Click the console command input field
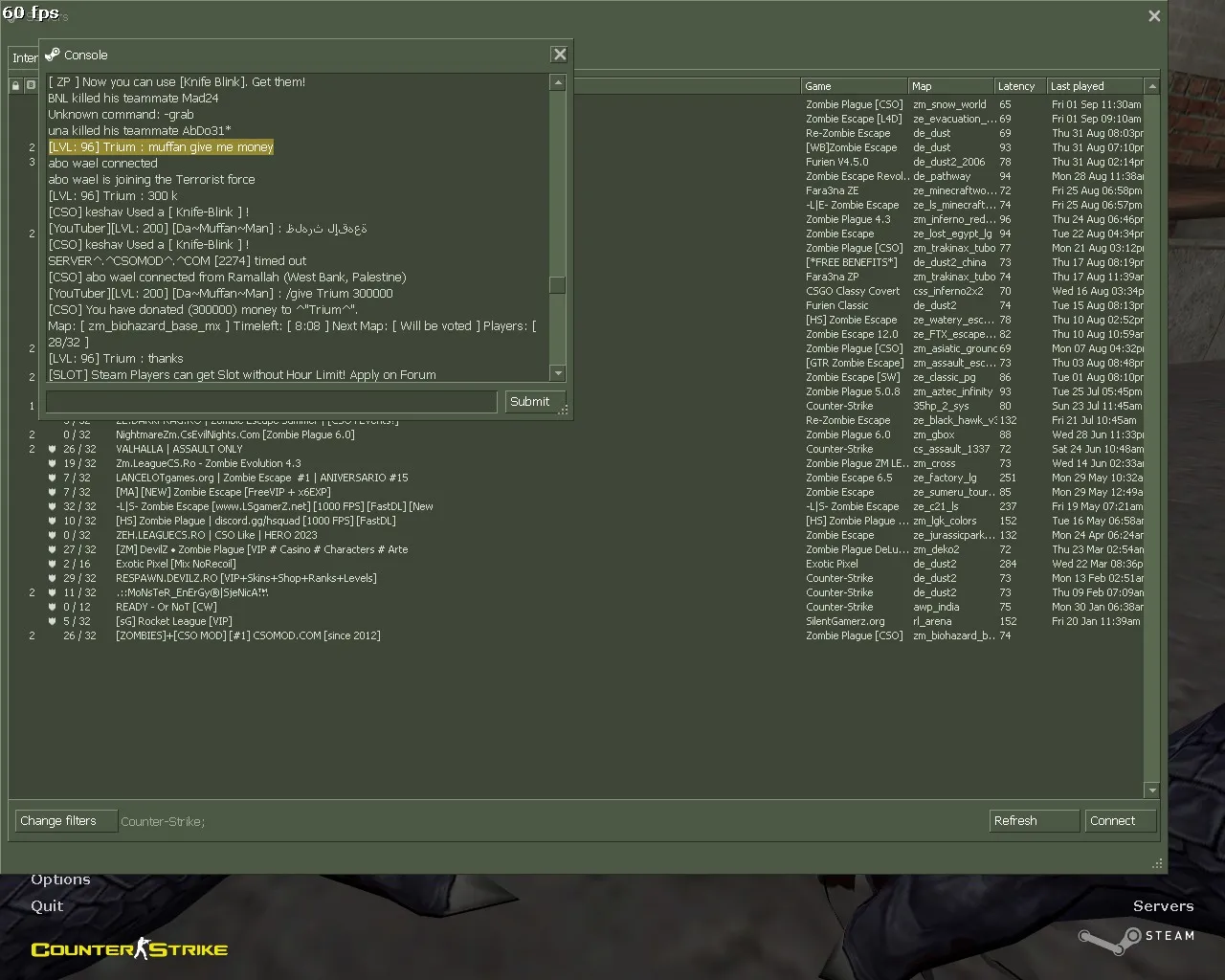 click(272, 402)
